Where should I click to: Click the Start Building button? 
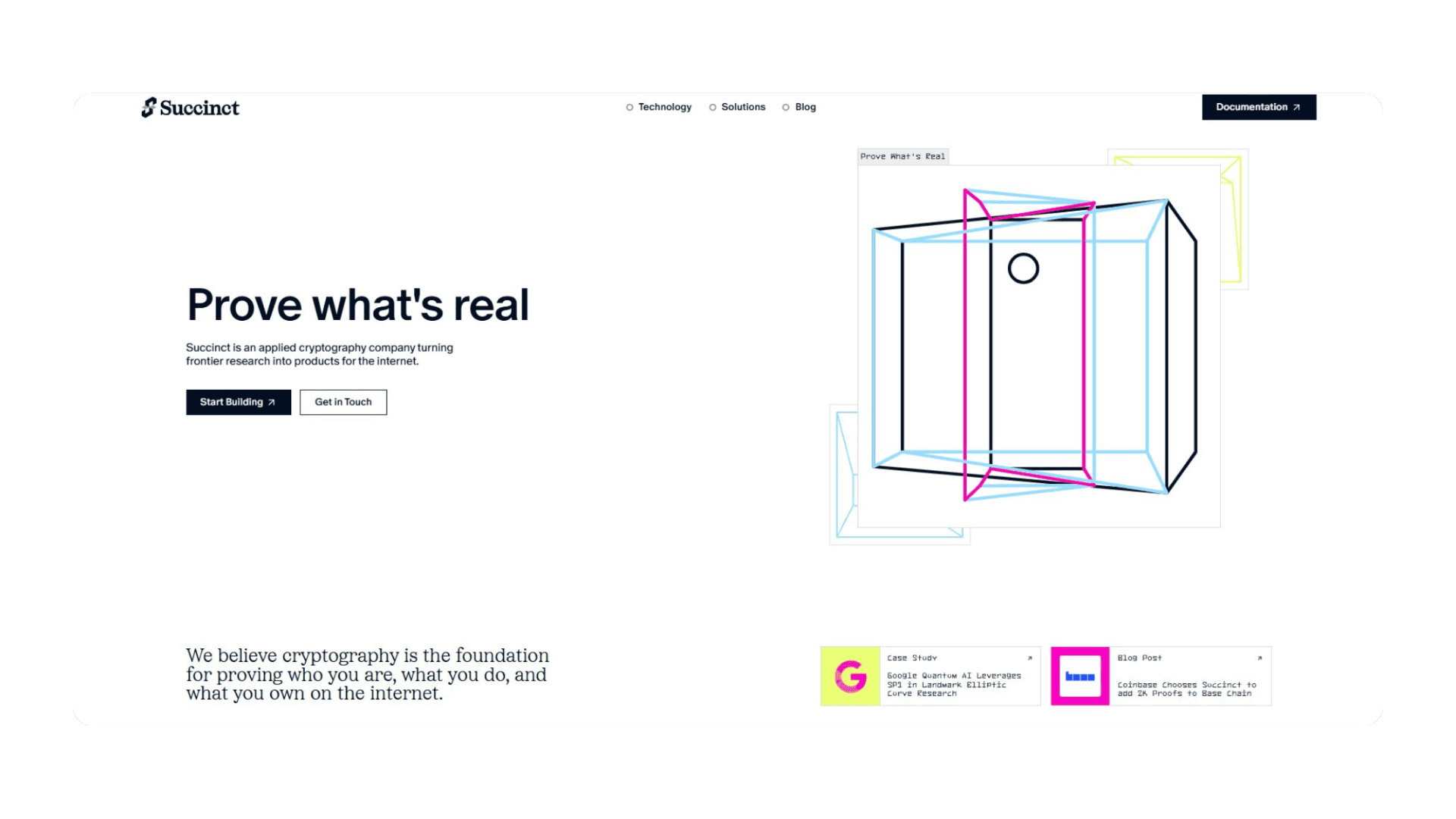(238, 402)
